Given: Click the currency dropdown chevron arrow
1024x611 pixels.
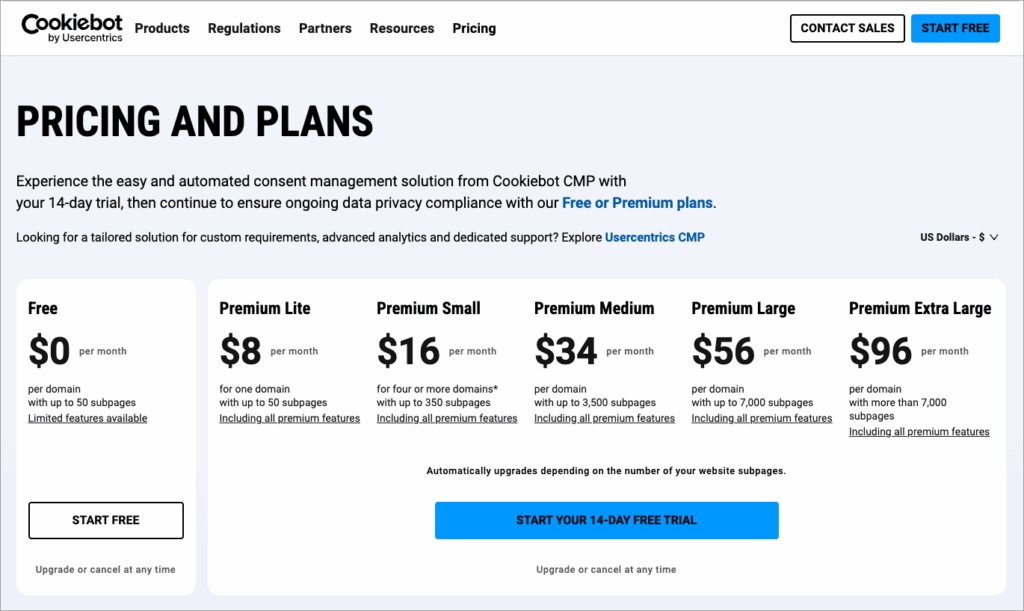Looking at the screenshot, I should [x=994, y=237].
